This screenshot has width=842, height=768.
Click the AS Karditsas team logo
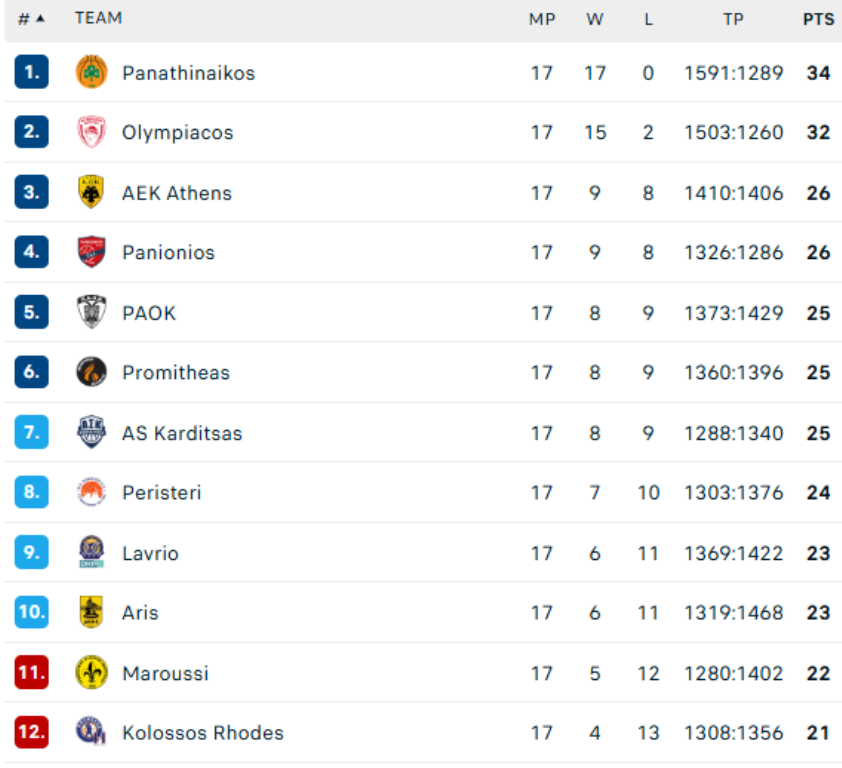91,432
